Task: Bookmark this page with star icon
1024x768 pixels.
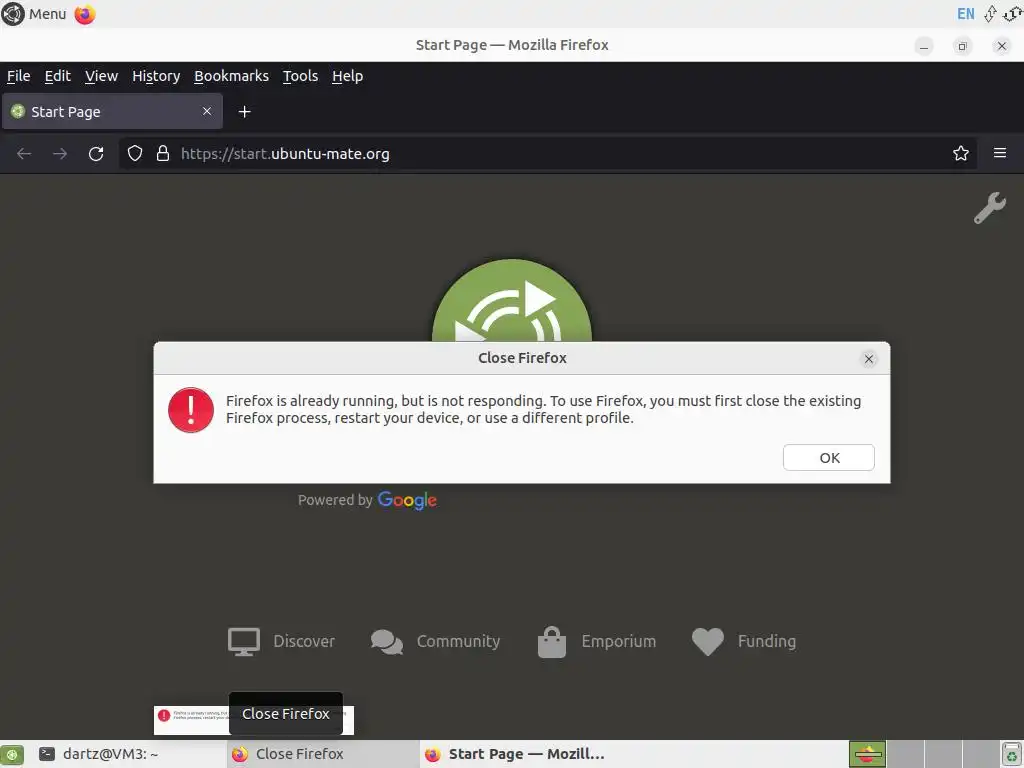Action: click(961, 153)
